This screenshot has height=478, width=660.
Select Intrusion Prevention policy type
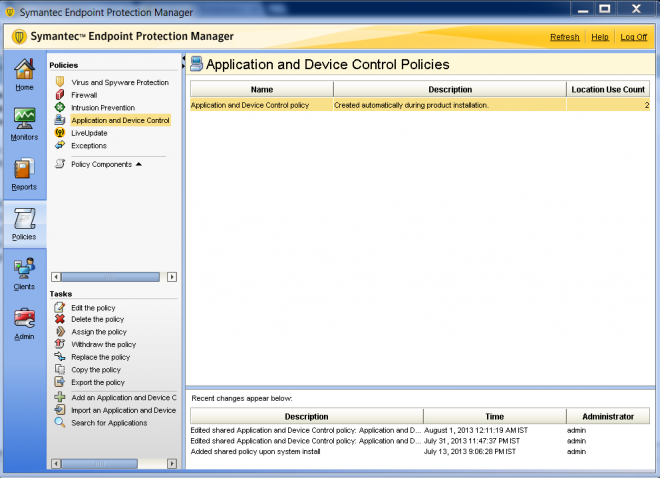pyautogui.click(x=103, y=108)
